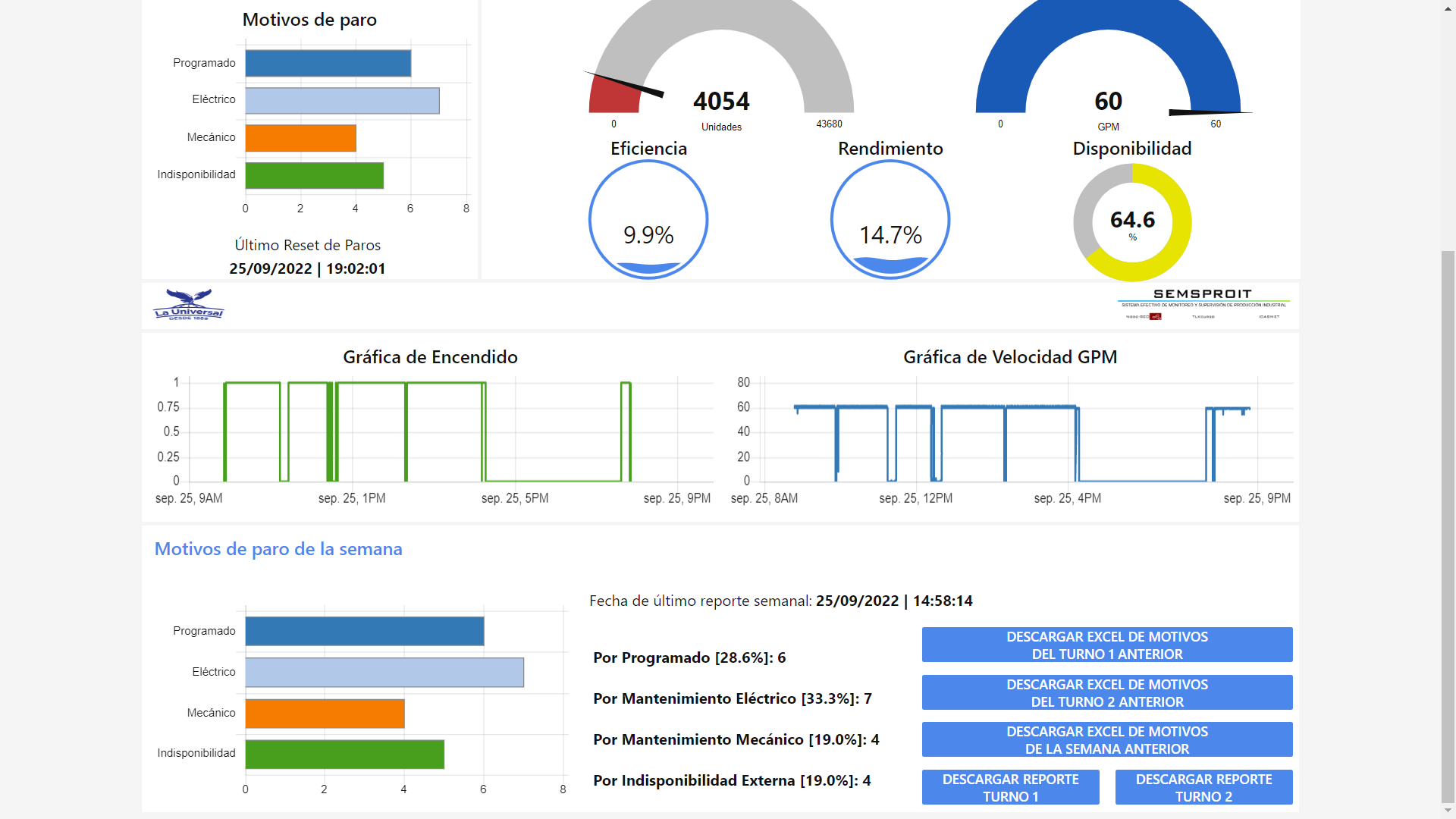Click the orange Mecánico bar in the weekly chart
Image resolution: width=1456 pixels, height=819 pixels.
point(325,714)
